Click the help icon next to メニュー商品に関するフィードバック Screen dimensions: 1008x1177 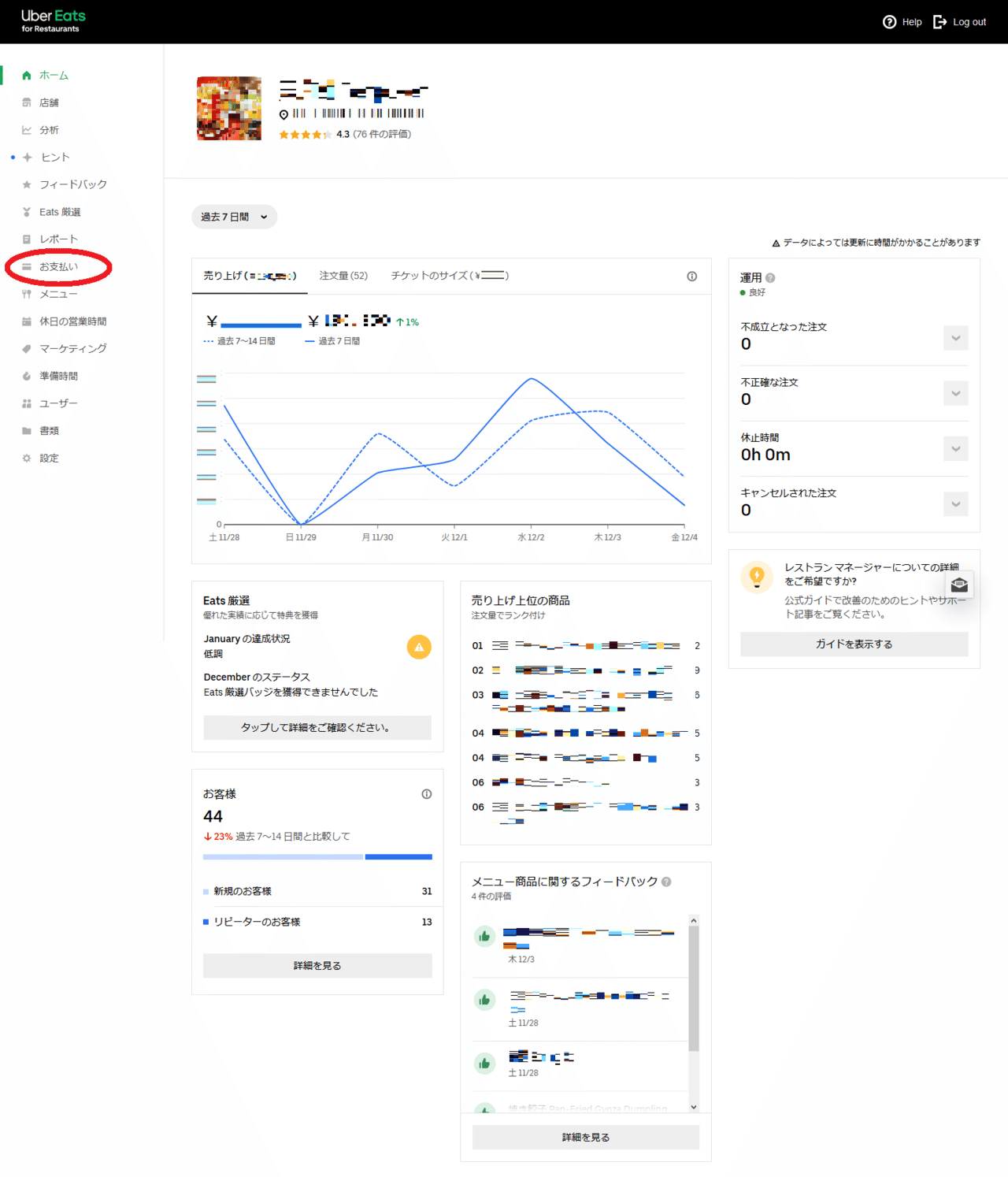(666, 882)
